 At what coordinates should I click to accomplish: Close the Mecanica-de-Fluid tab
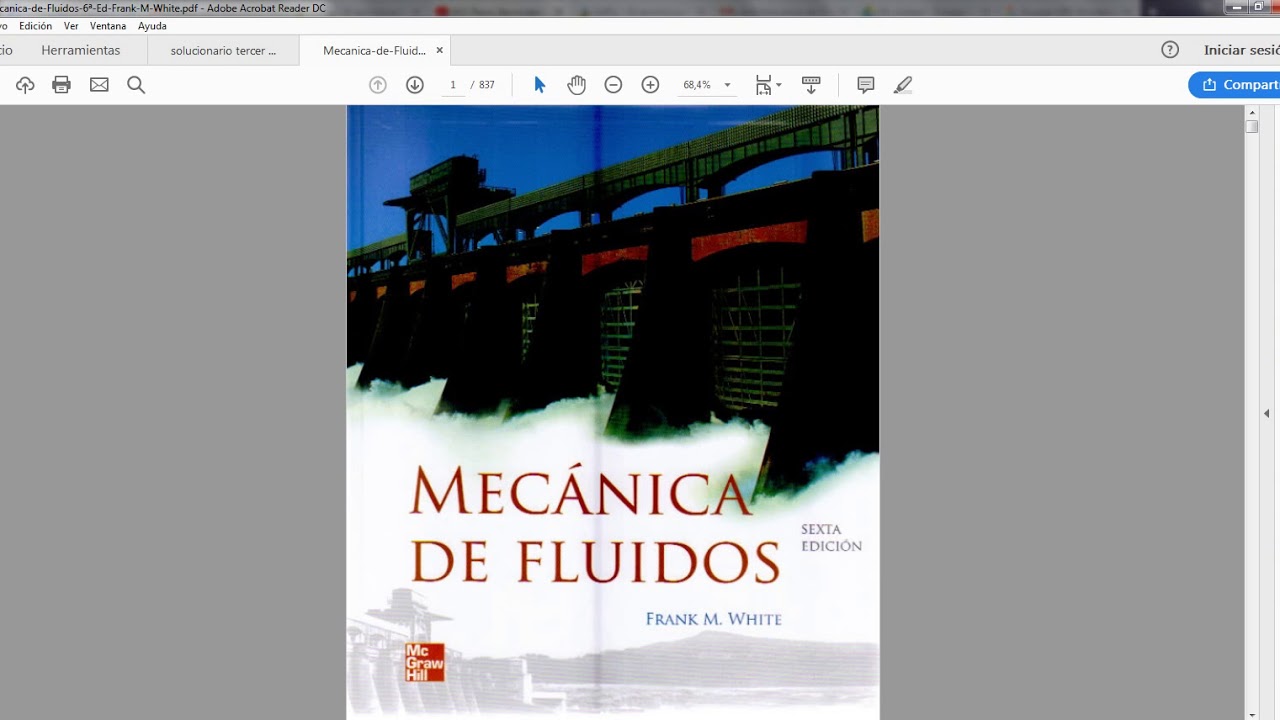coord(439,50)
